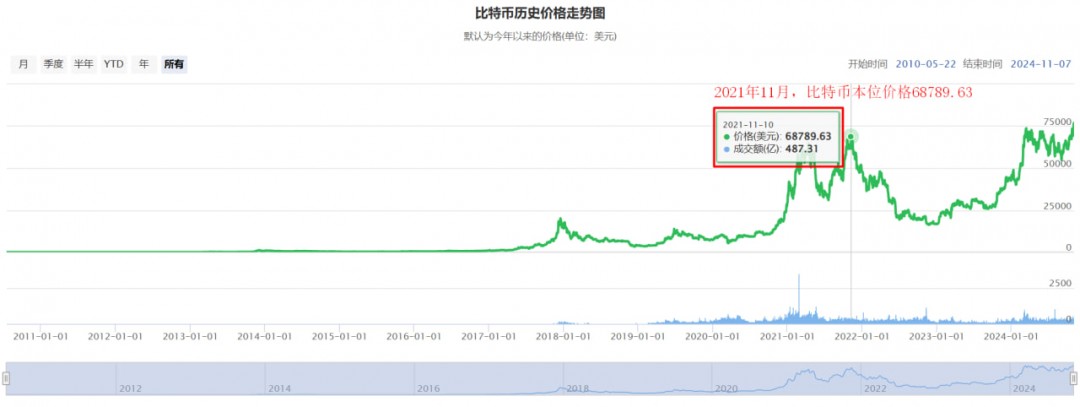Image resolution: width=1080 pixels, height=407 pixels.
Task: Select the YTD range button
Action: (x=114, y=64)
